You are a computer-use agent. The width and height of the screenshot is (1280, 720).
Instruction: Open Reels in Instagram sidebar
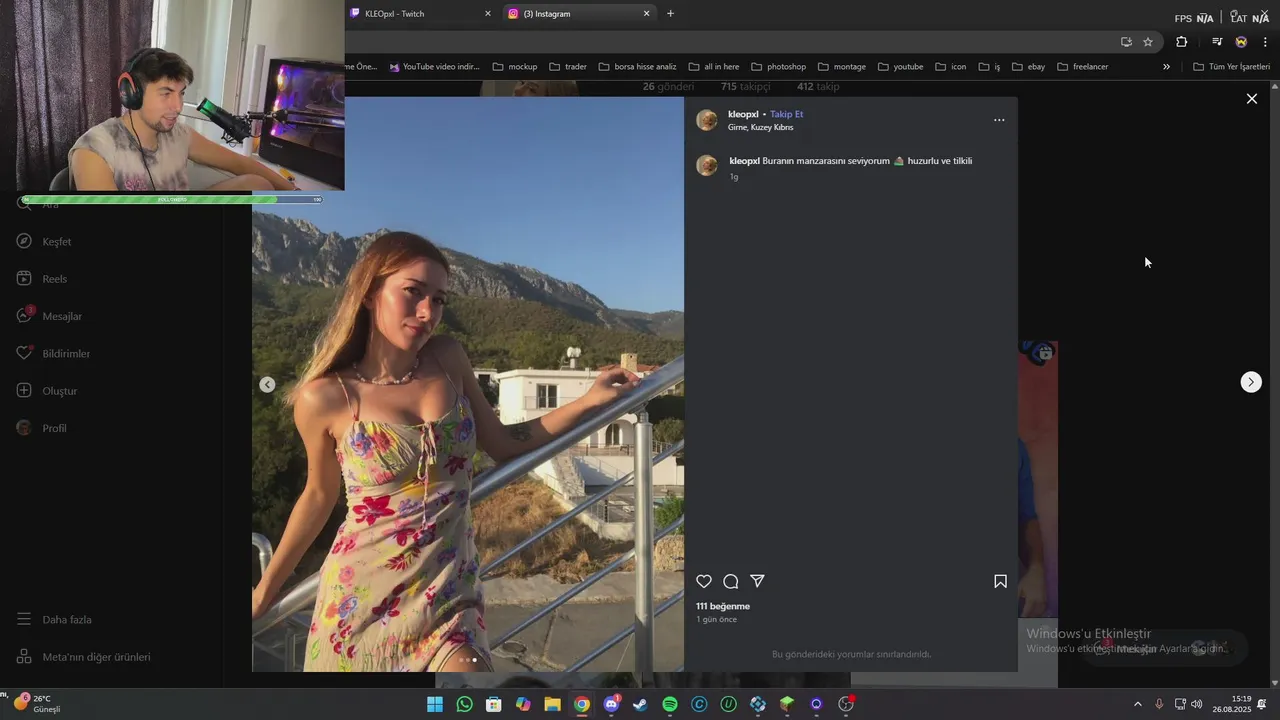[42, 279]
